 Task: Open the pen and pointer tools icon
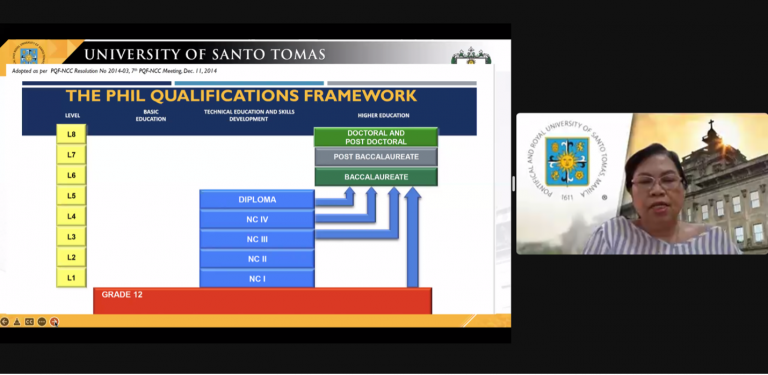(x=17, y=322)
